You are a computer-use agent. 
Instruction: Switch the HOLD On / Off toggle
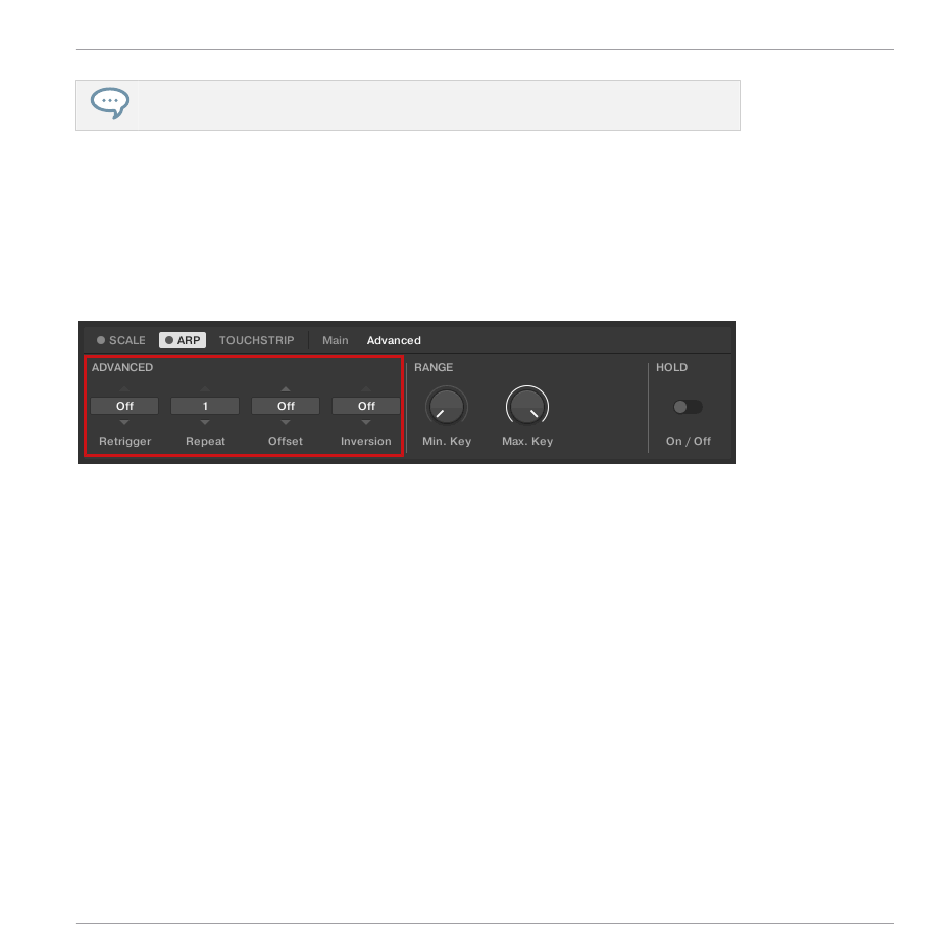688,407
